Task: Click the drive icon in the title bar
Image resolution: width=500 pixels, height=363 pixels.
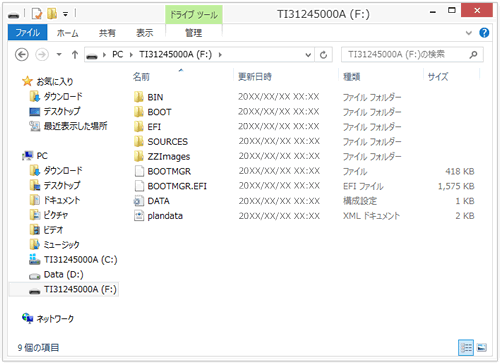Action: point(14,15)
